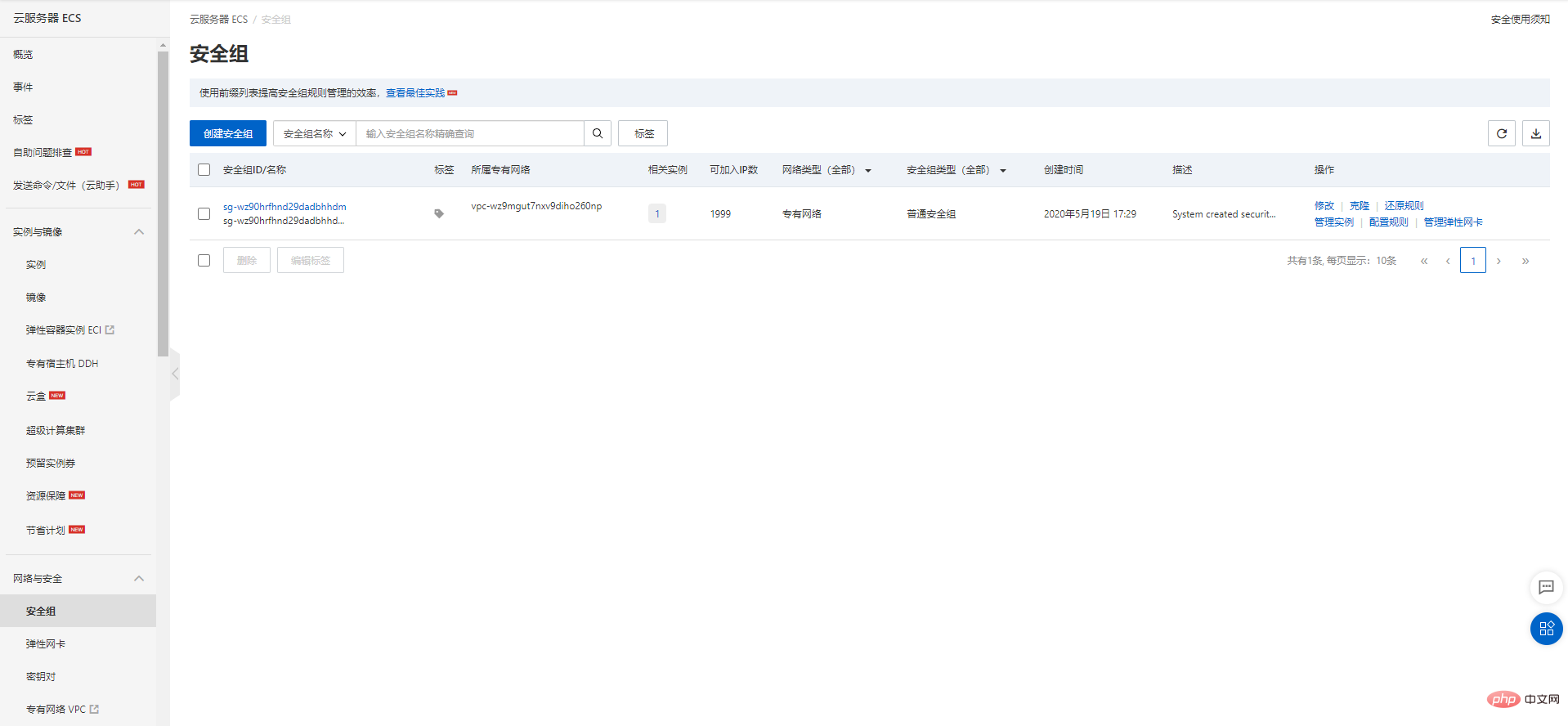
Task: Jump to last page double arrow
Action: [1525, 261]
